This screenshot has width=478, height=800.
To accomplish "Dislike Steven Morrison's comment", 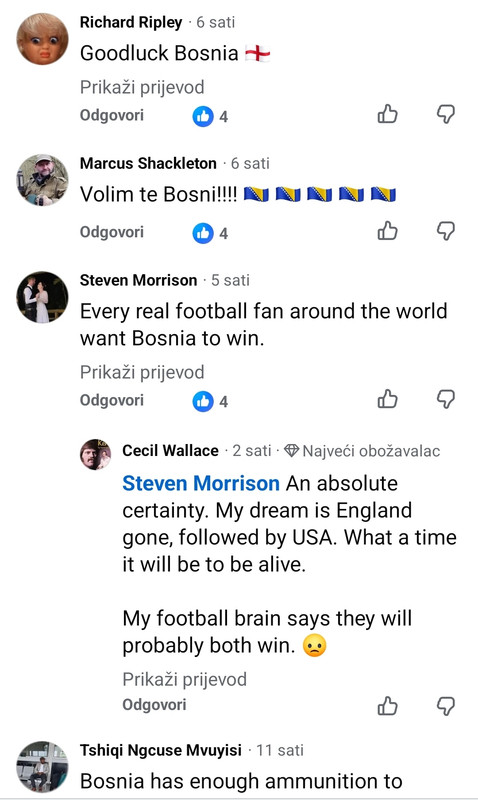I will (x=445, y=399).
